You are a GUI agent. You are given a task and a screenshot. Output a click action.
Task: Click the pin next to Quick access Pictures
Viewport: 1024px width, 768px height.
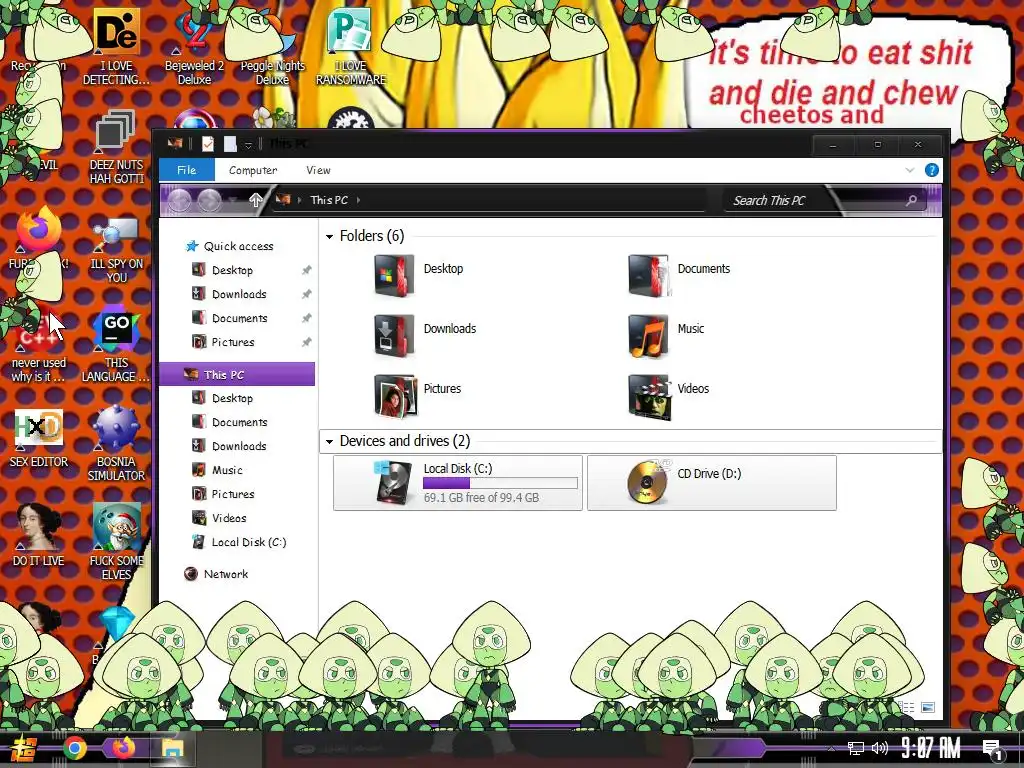click(306, 342)
